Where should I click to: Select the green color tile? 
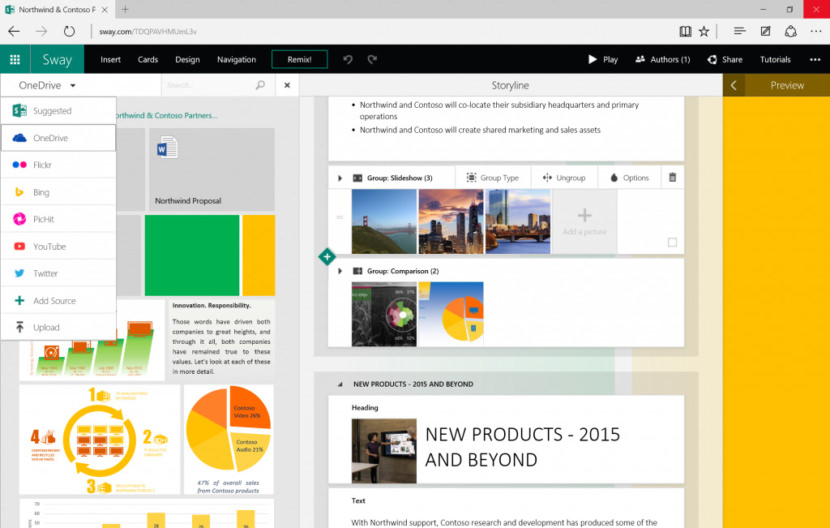pos(192,255)
